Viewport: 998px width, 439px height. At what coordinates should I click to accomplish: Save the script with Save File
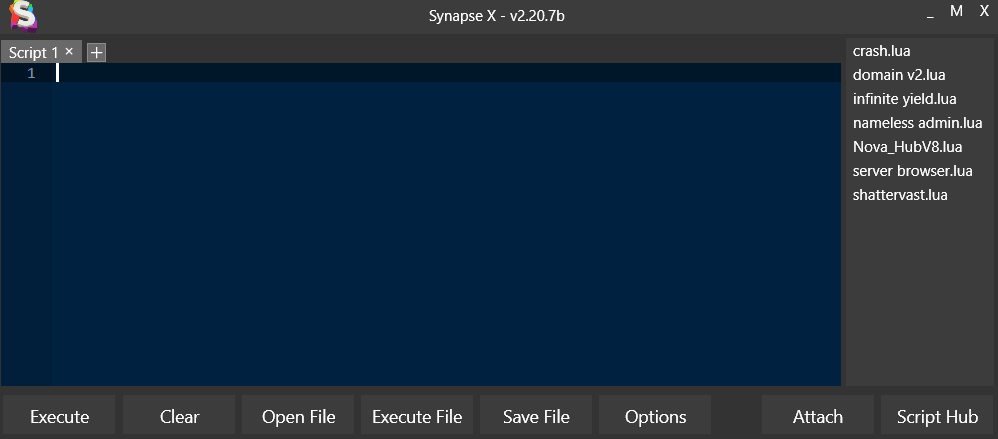pos(536,417)
